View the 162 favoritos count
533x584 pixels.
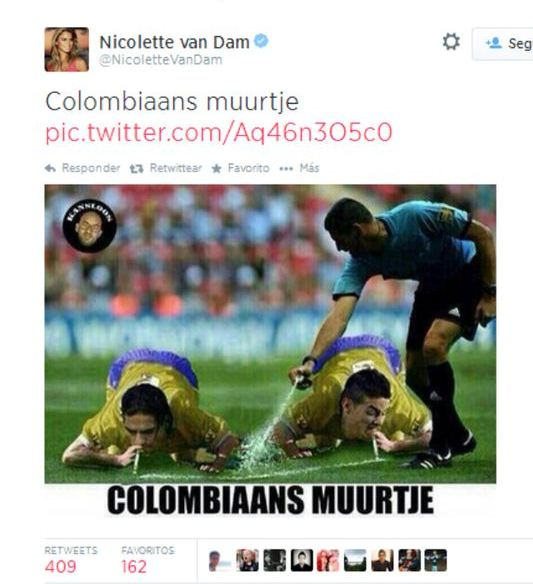(134, 566)
